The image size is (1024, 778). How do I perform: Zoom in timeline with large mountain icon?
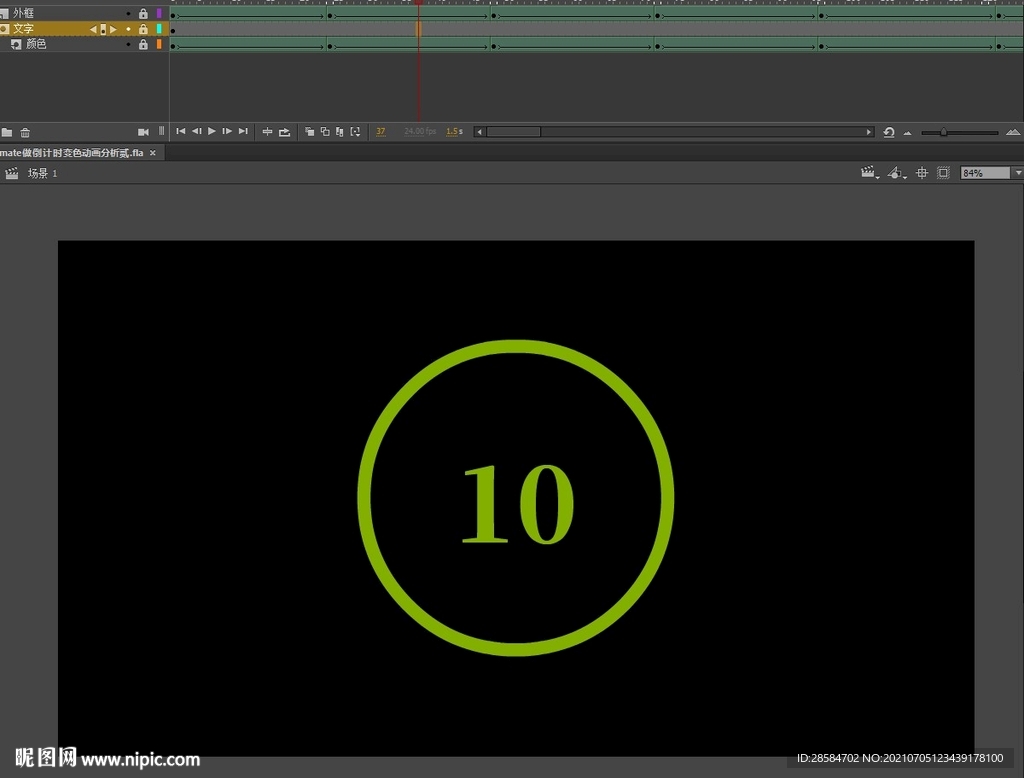click(x=1013, y=132)
